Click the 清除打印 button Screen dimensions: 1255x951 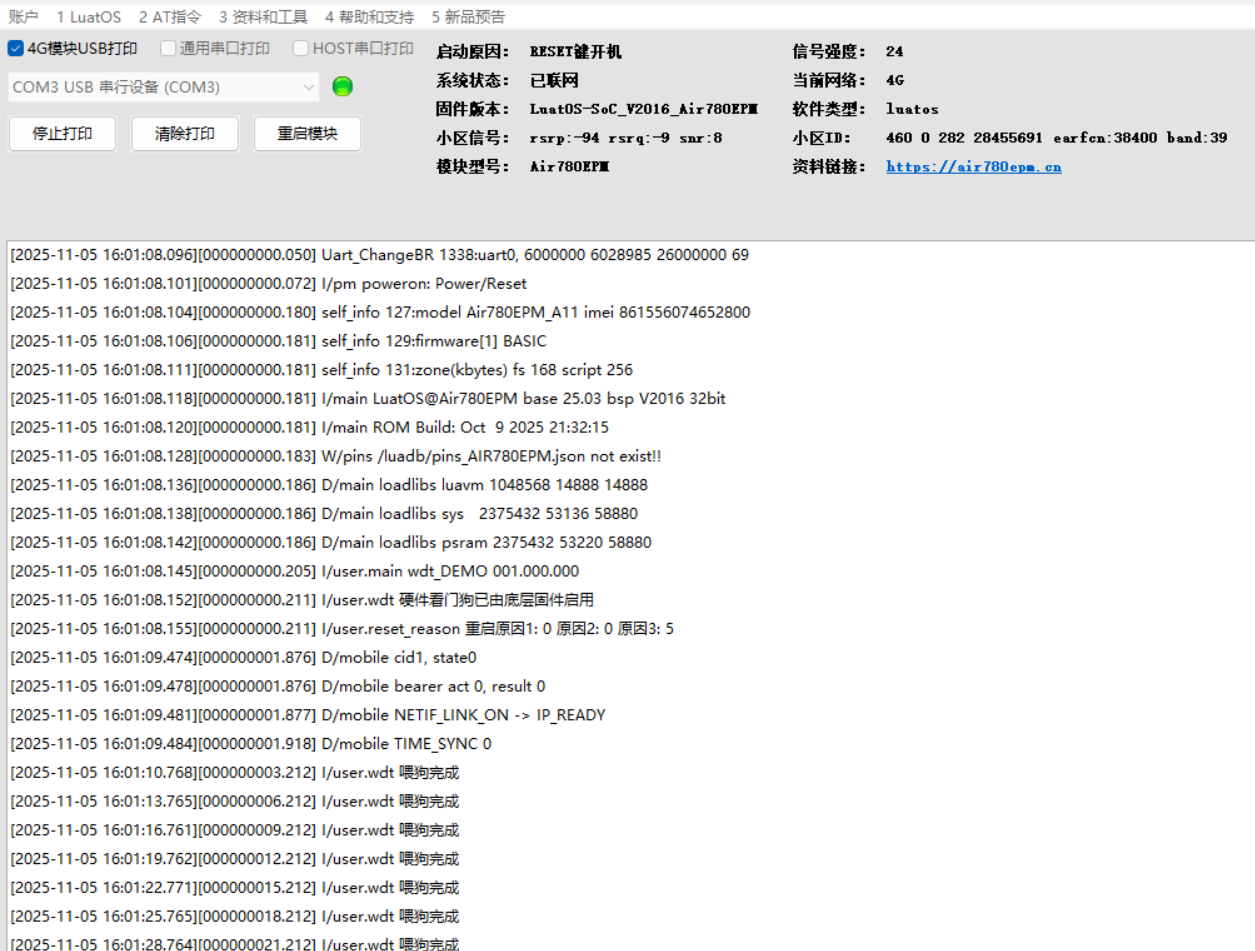coord(185,133)
